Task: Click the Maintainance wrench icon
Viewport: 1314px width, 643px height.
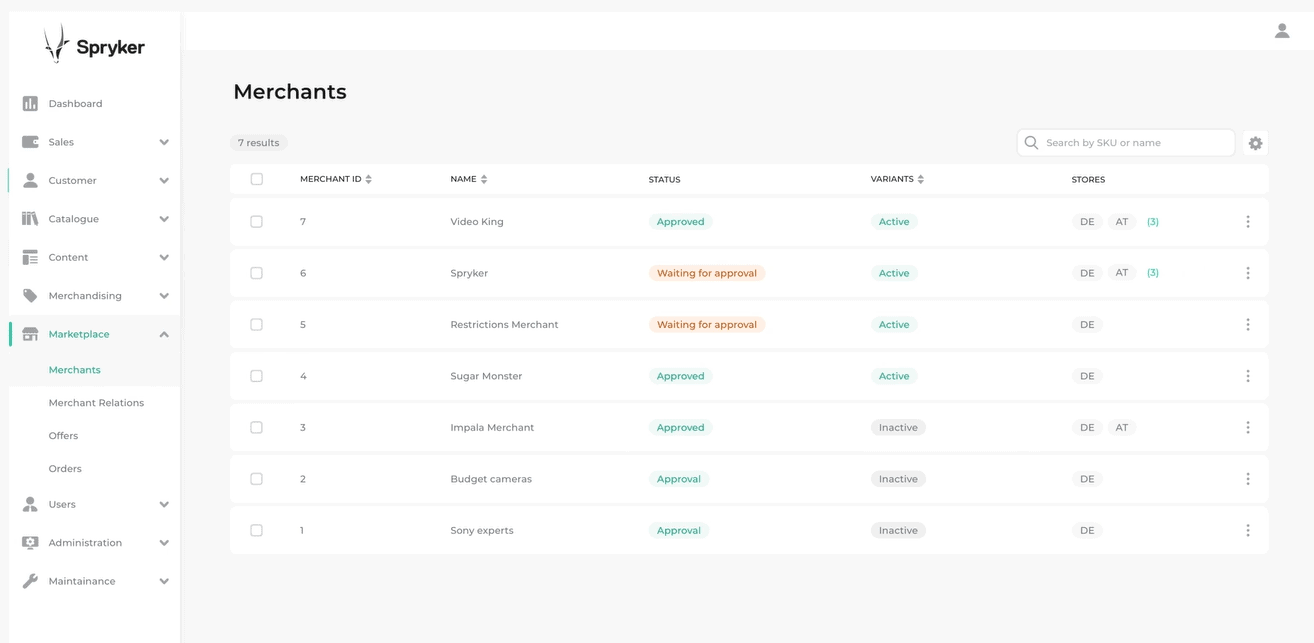Action: tap(30, 581)
